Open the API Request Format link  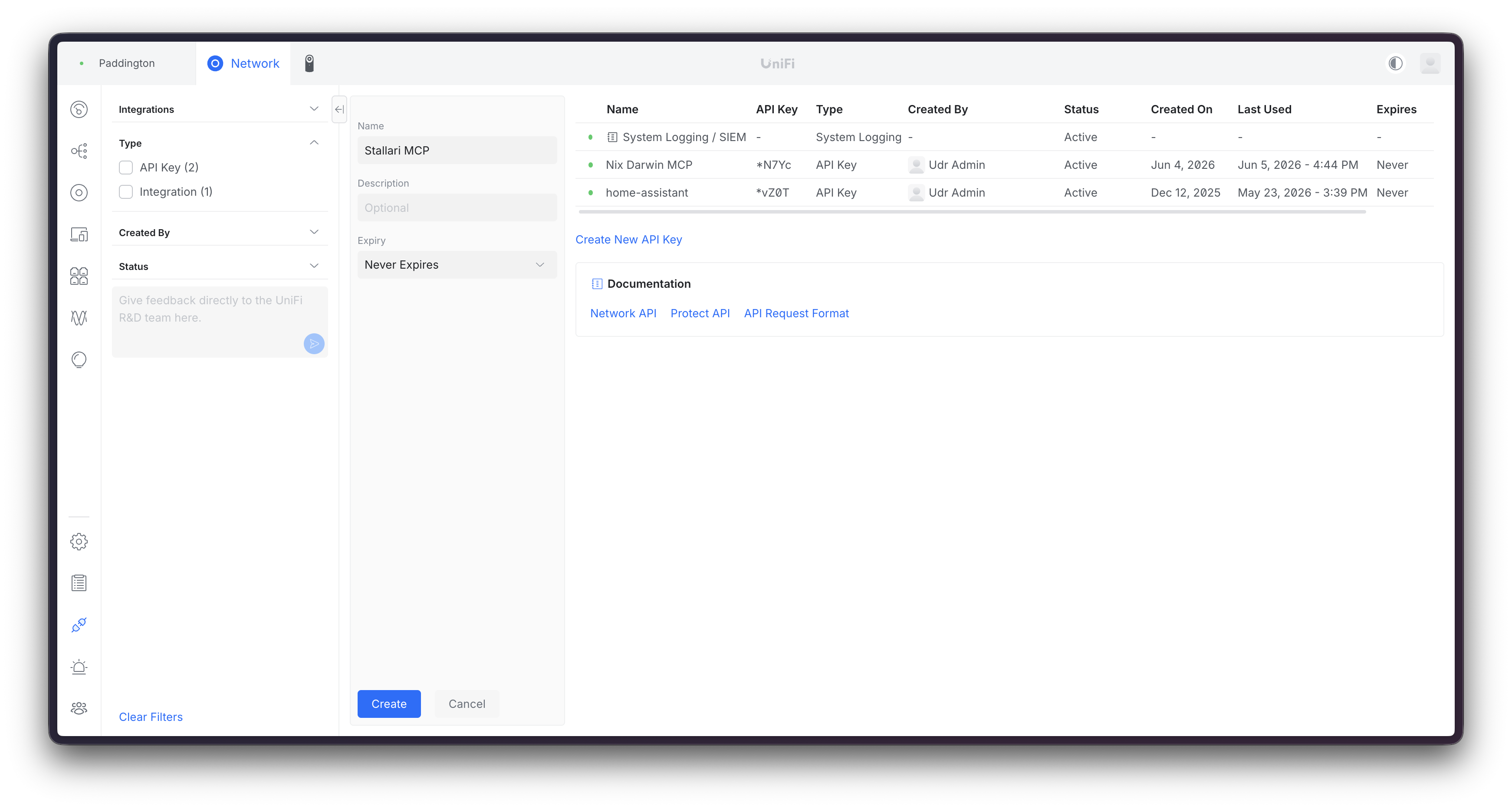pos(796,313)
